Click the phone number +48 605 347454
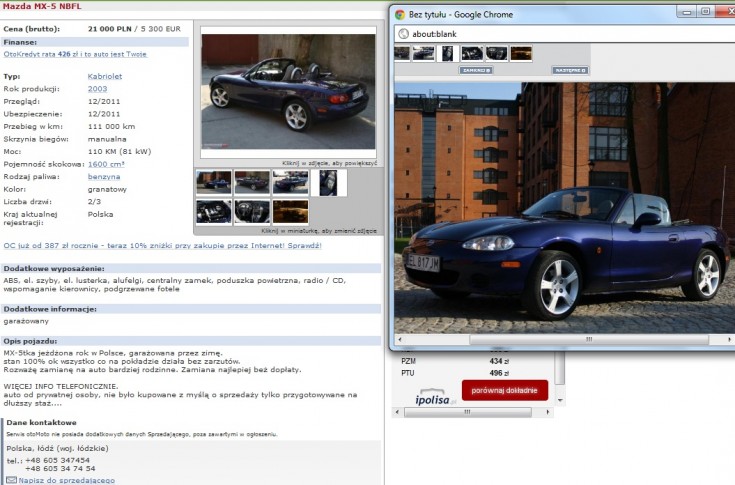Screen dimensions: 735x485 (x=57, y=461)
